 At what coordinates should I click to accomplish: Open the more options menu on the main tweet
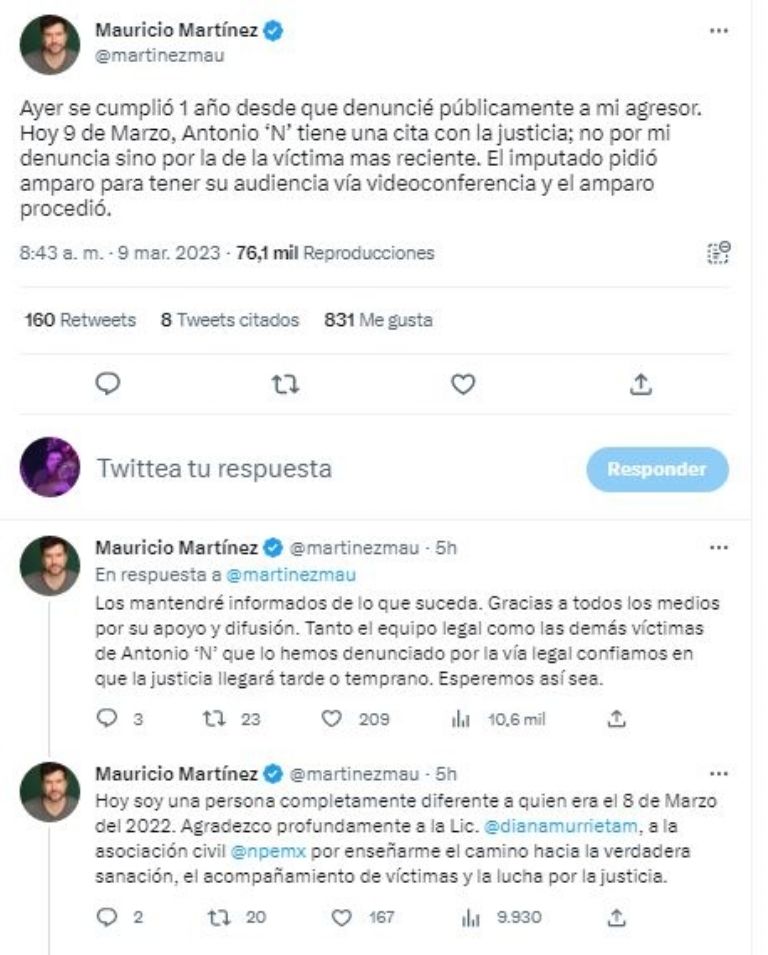[718, 28]
